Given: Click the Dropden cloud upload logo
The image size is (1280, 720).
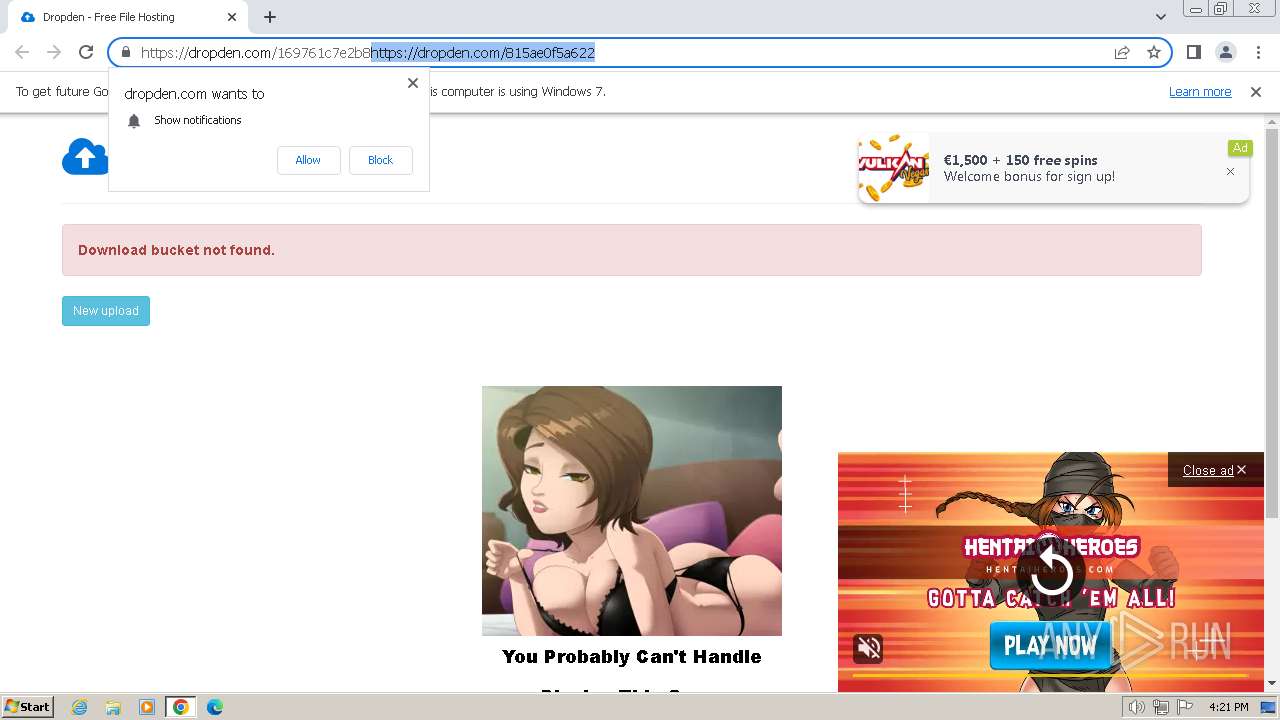Looking at the screenshot, I should [x=85, y=157].
